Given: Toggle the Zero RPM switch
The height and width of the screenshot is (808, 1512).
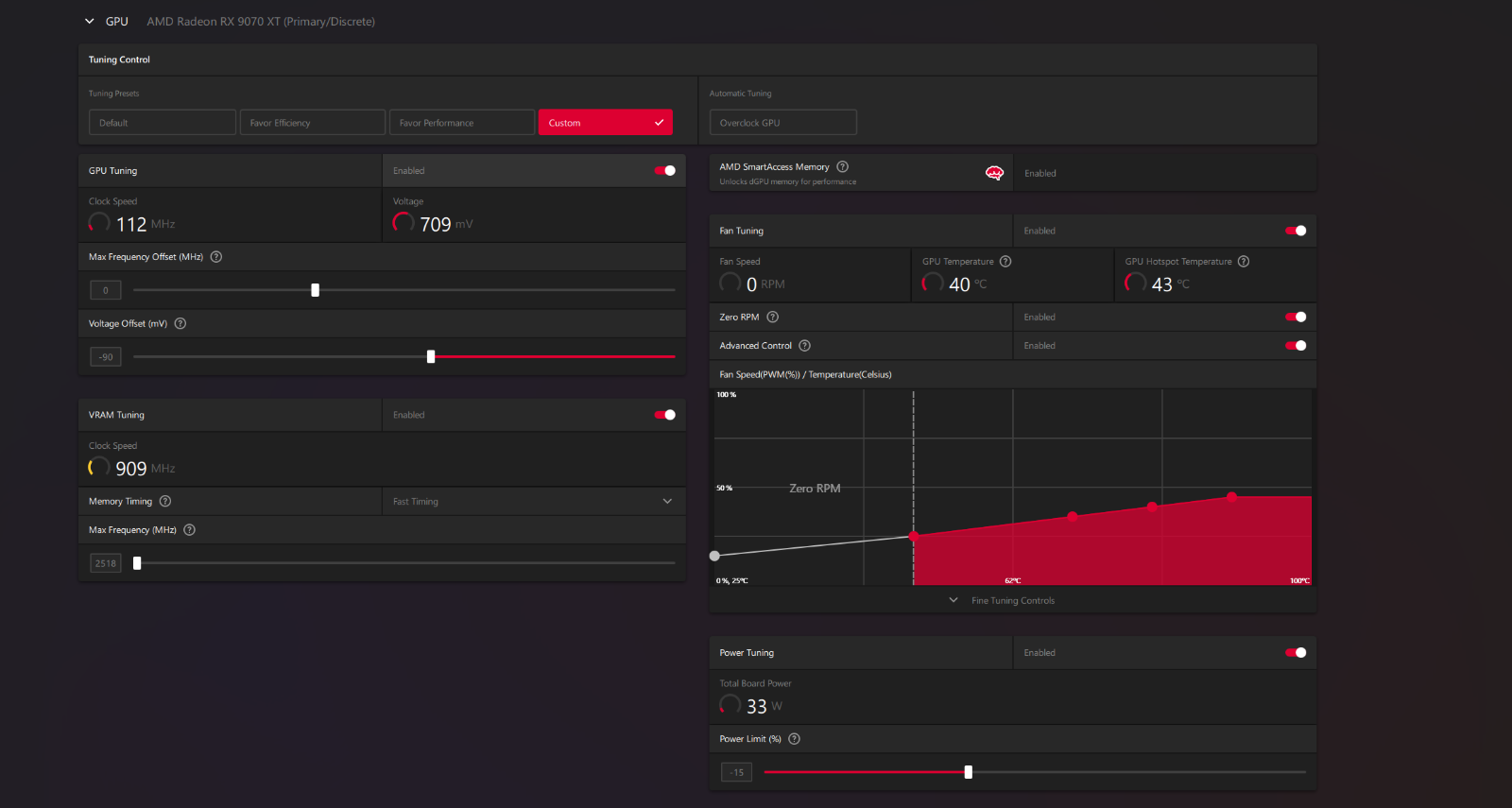Looking at the screenshot, I should point(1296,318).
